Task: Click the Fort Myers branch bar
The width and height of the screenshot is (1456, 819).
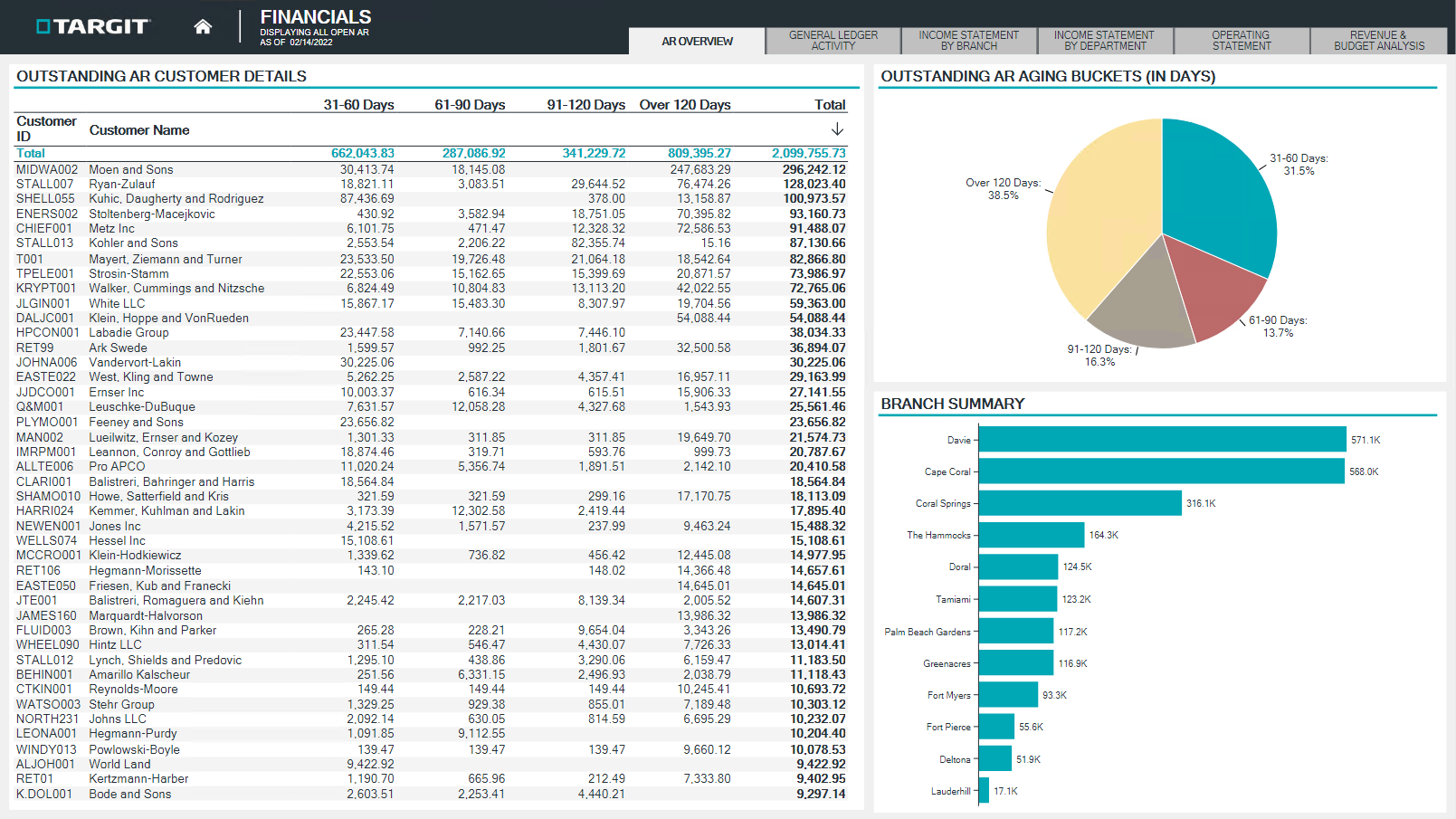Action: 1008,695
